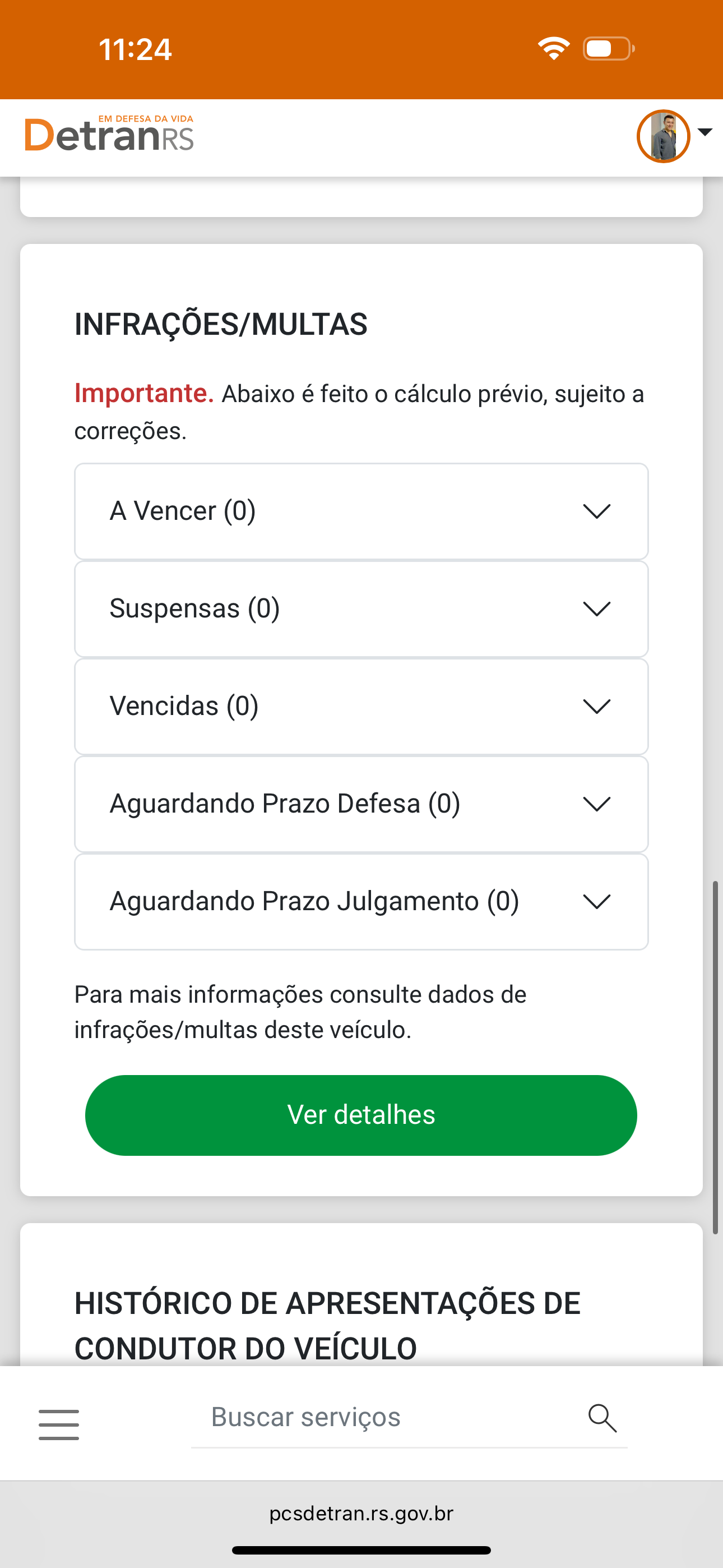Image resolution: width=723 pixels, height=1568 pixels.
Task: Open the hamburger menu icon
Action: point(58,1424)
